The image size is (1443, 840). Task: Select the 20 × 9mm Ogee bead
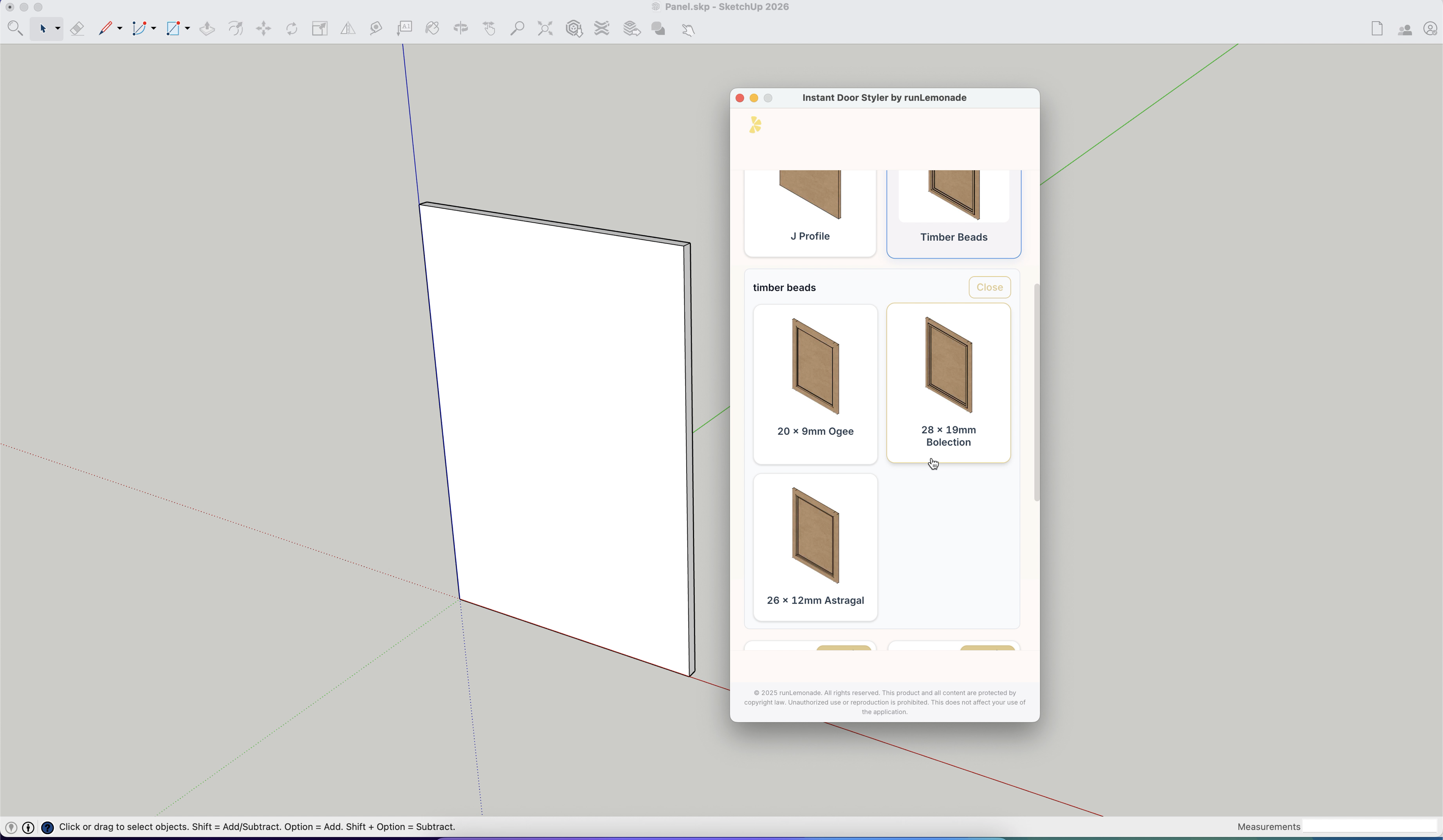click(815, 382)
